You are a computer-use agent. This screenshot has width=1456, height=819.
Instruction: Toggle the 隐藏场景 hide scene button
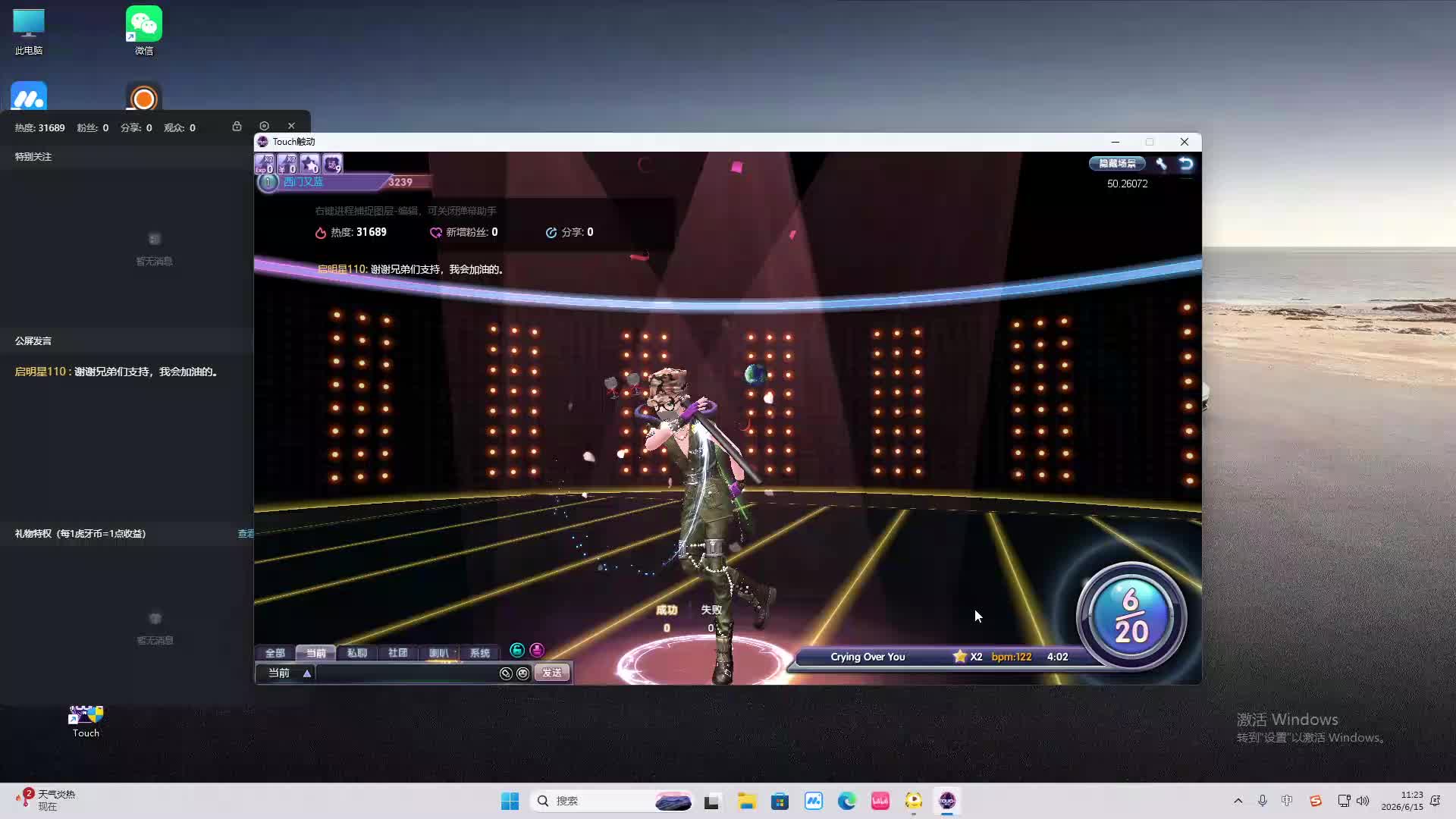[x=1117, y=163]
